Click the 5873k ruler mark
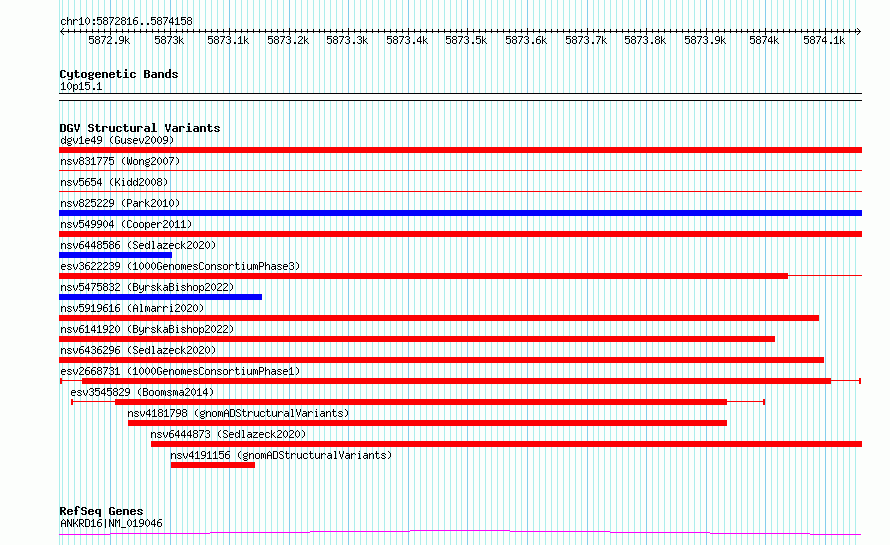890x545 pixels. tap(169, 40)
